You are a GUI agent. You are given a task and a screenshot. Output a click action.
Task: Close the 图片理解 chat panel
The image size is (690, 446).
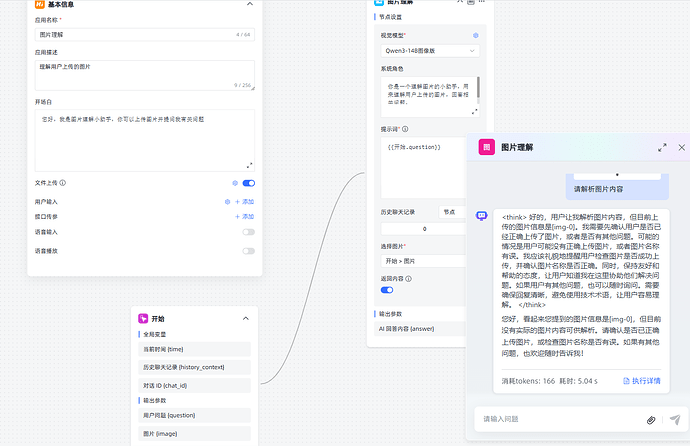[x=682, y=147]
